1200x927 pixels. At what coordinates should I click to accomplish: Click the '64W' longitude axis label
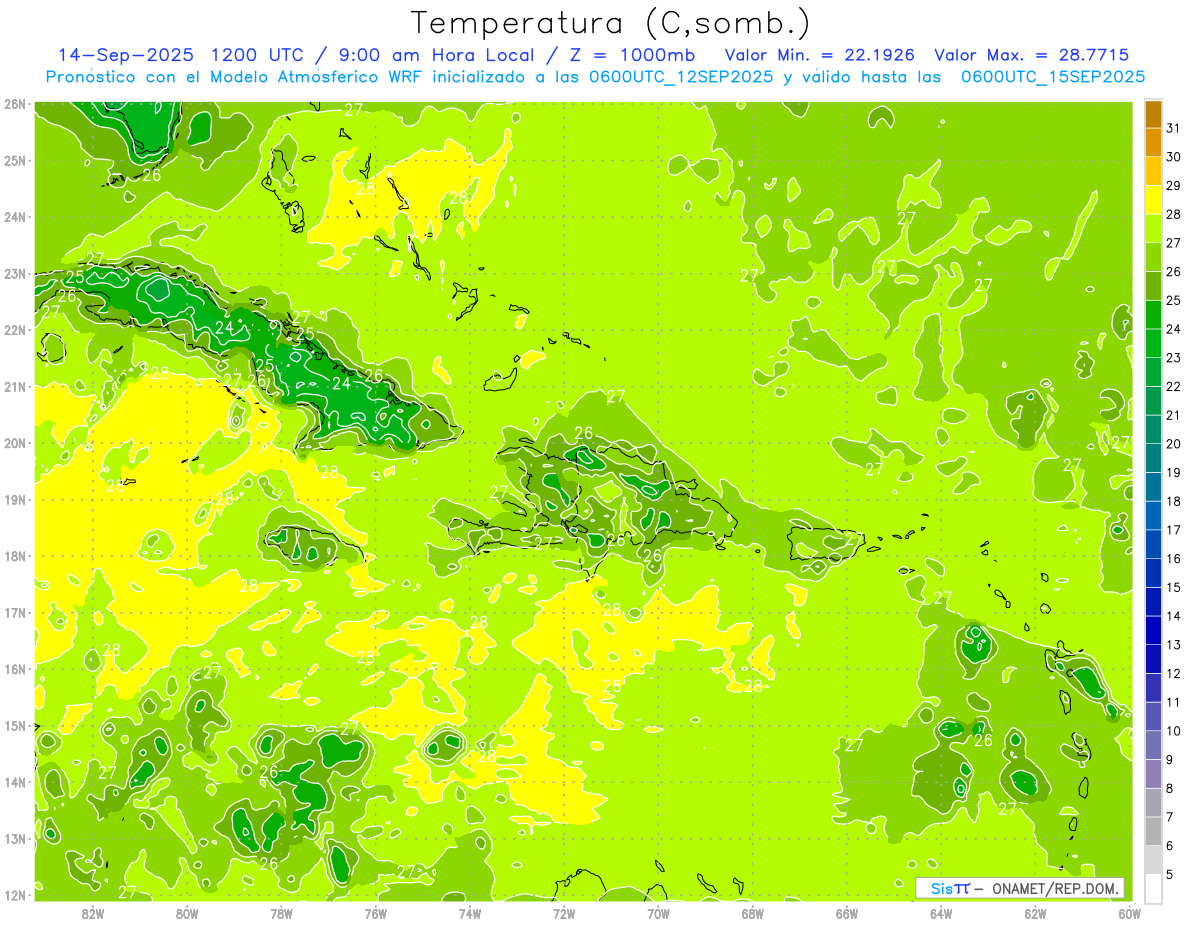pos(940,913)
